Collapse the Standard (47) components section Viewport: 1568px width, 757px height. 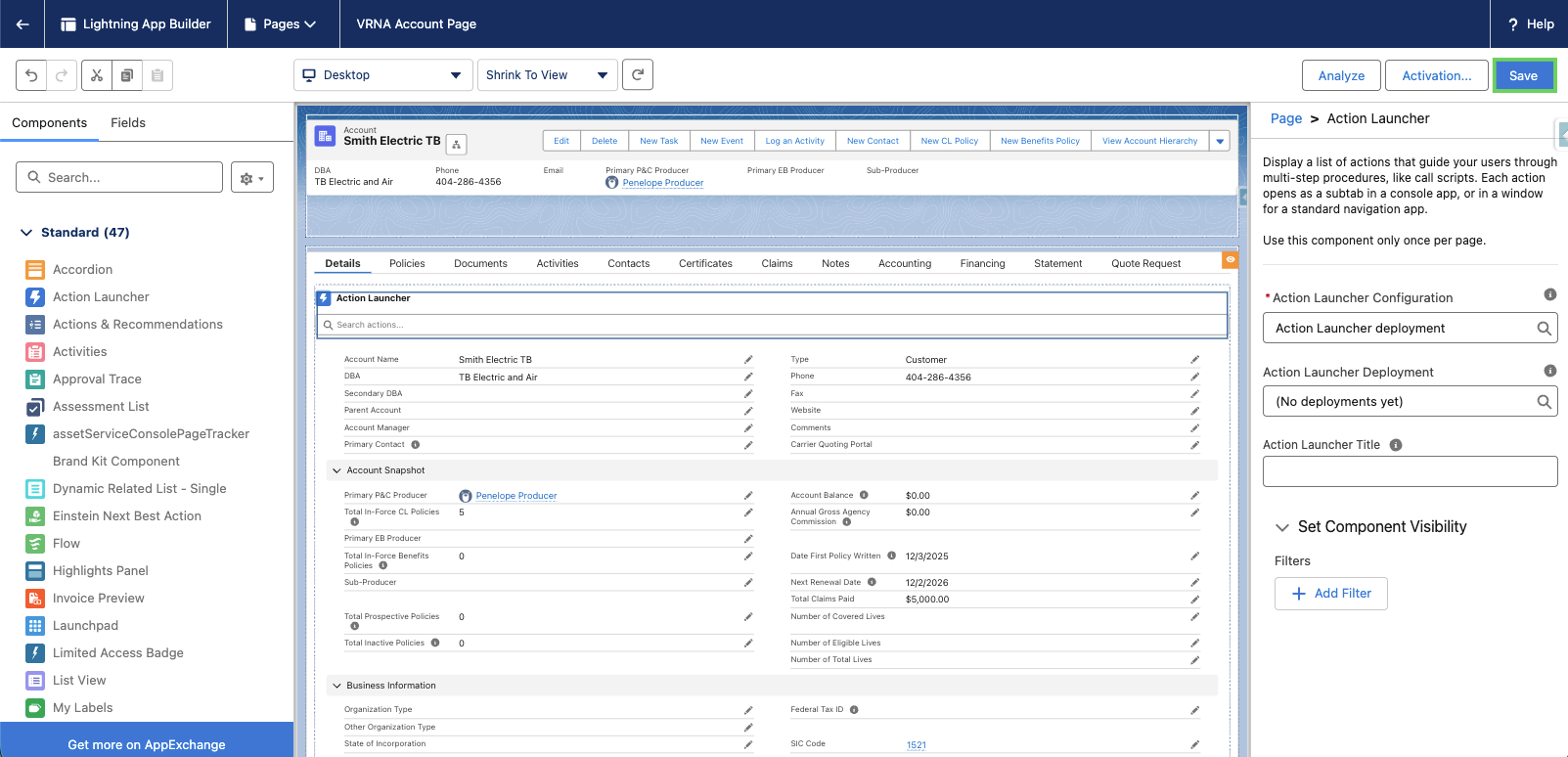tap(26, 233)
